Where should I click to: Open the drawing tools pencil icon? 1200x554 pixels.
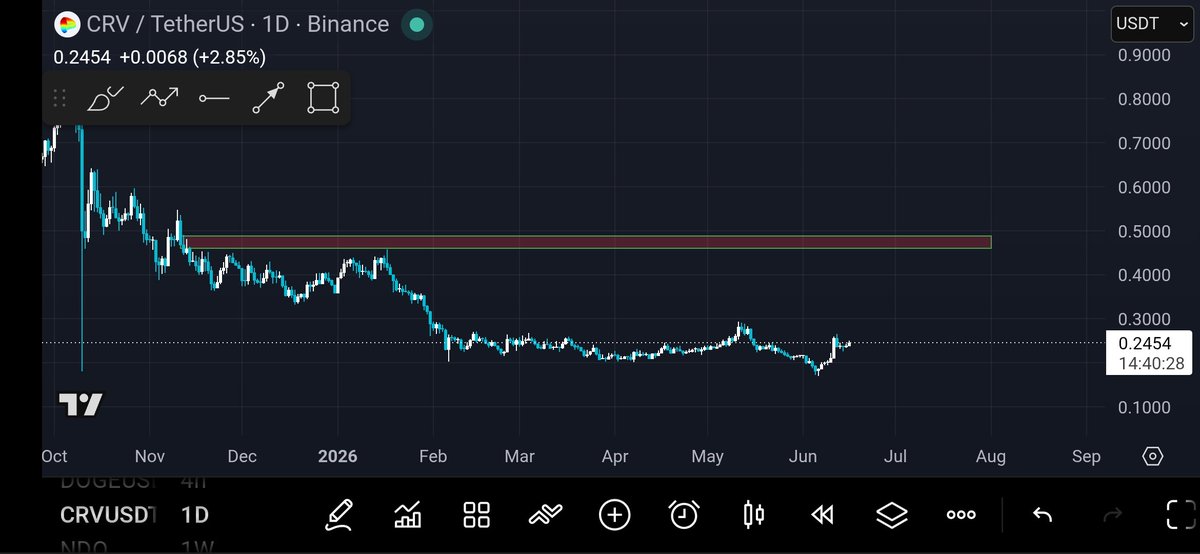(340, 515)
